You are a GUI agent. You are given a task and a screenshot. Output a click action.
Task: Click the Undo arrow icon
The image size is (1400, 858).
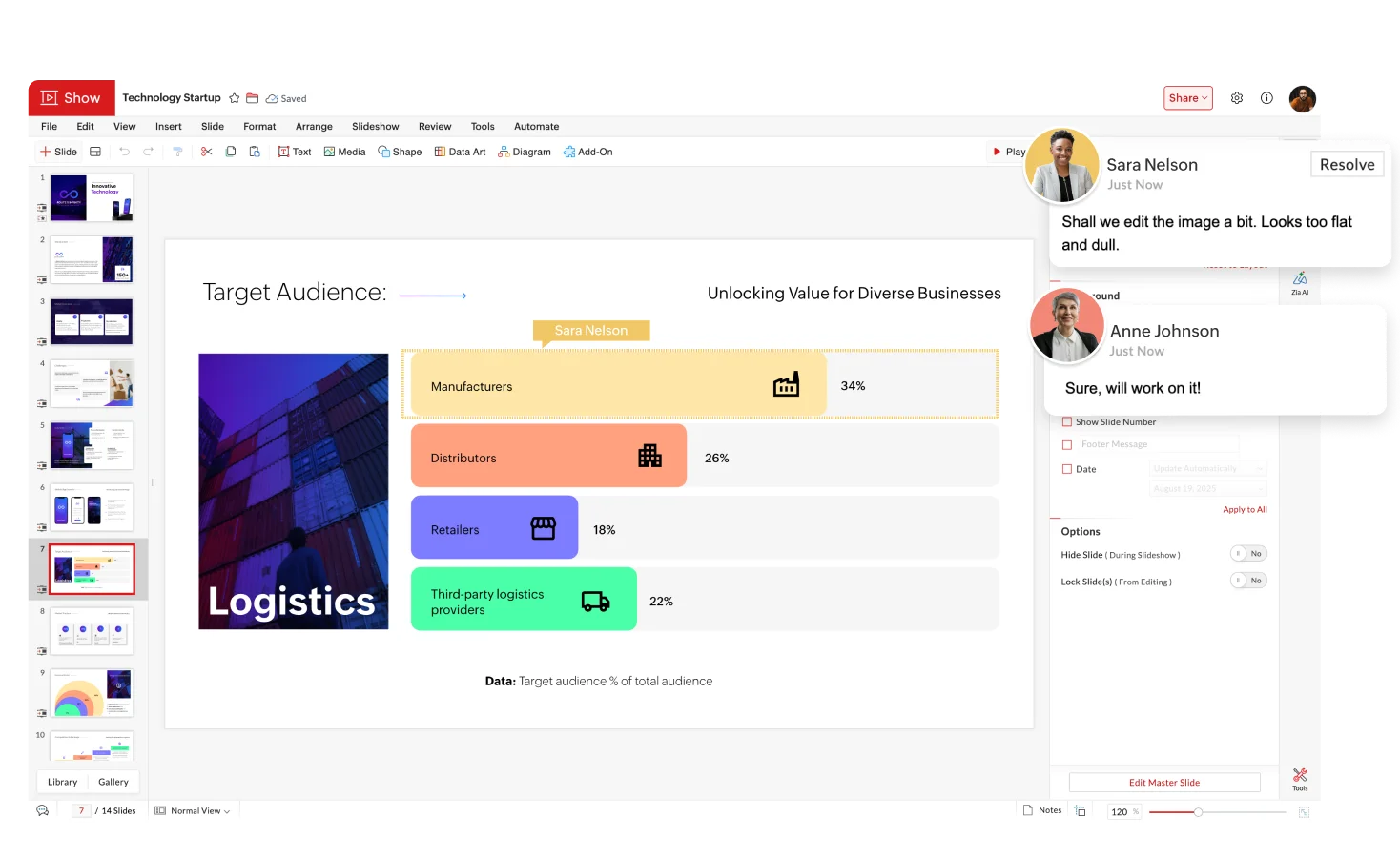pyautogui.click(x=124, y=152)
